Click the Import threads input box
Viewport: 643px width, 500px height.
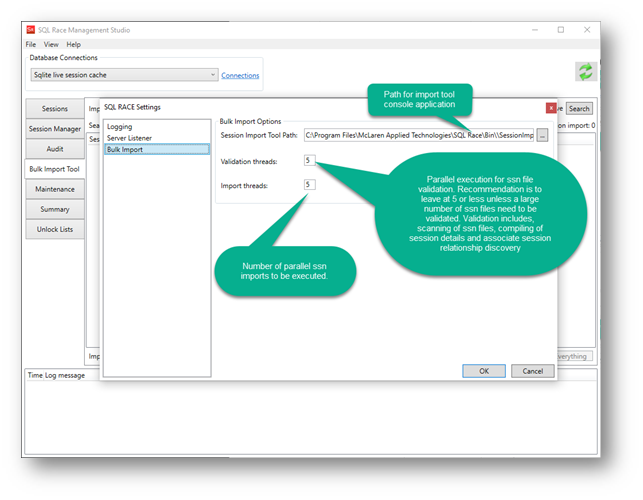pos(310,185)
